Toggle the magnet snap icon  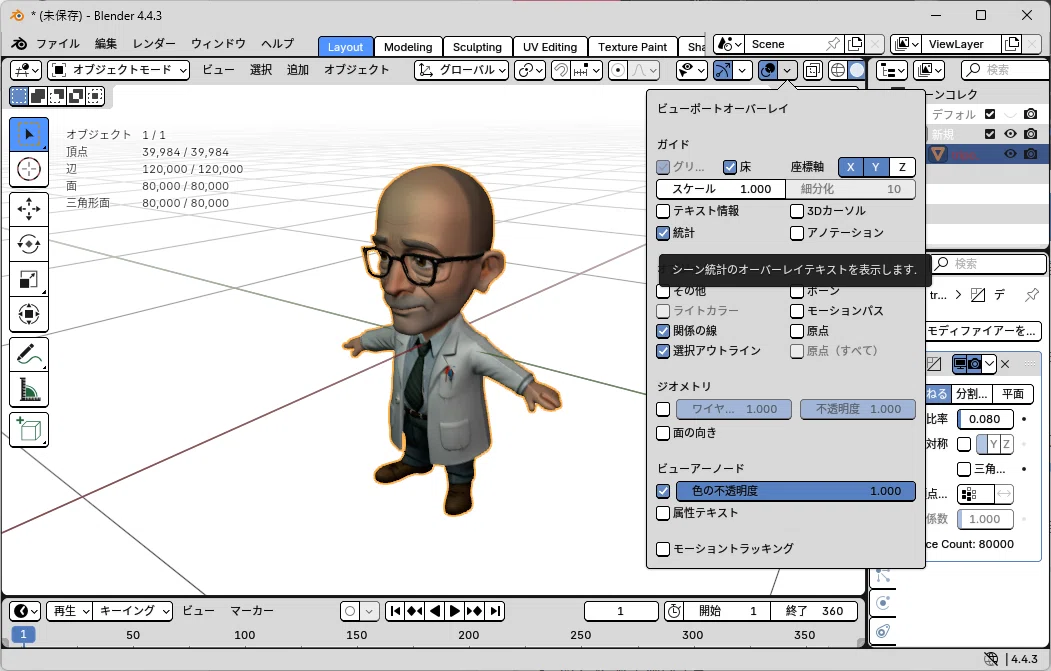click(560, 70)
